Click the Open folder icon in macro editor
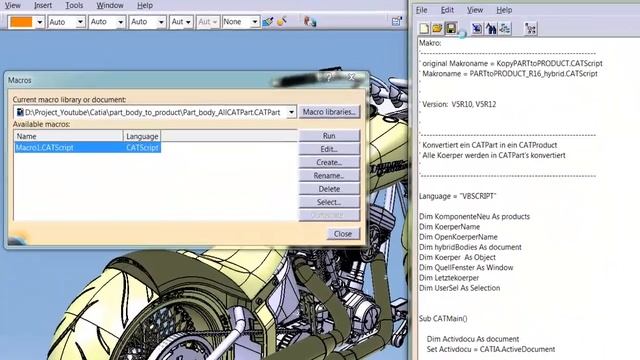 [438, 28]
